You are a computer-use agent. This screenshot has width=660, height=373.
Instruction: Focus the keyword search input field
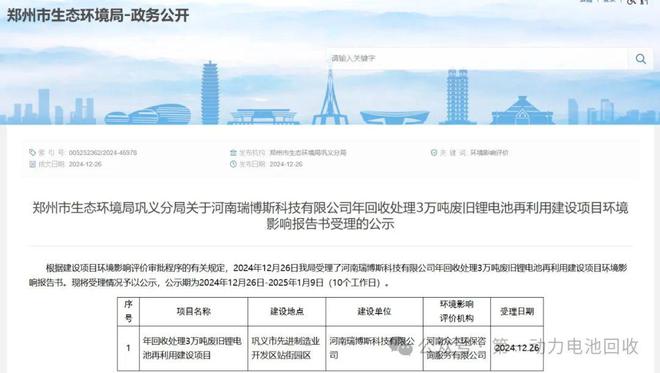(477, 59)
